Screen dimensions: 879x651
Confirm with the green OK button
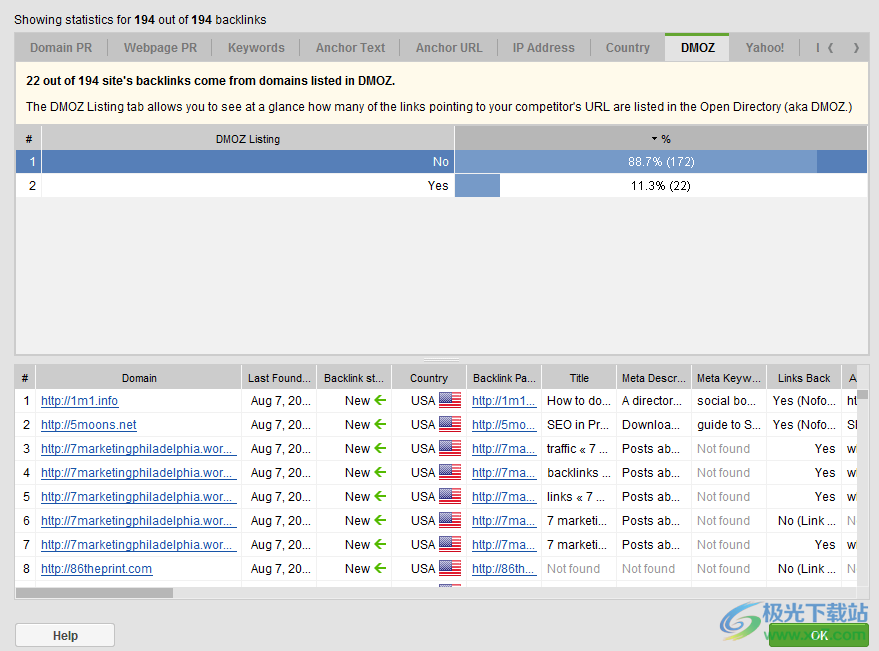click(x=819, y=635)
